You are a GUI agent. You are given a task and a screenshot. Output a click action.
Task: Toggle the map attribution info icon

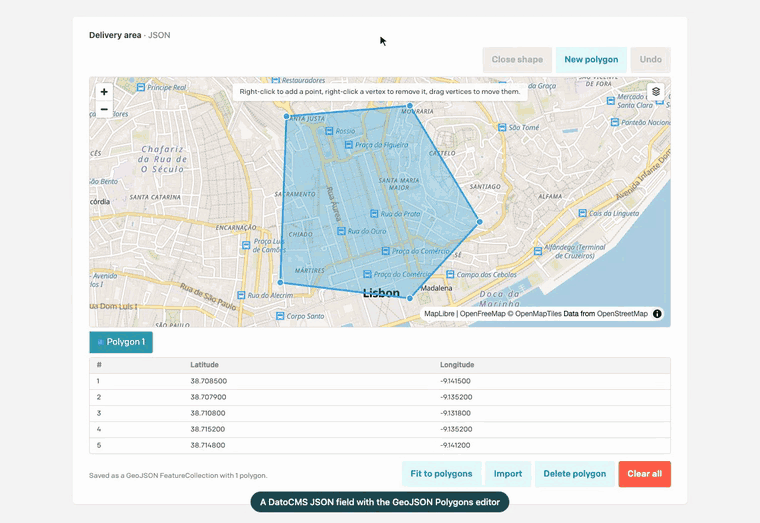(x=657, y=314)
